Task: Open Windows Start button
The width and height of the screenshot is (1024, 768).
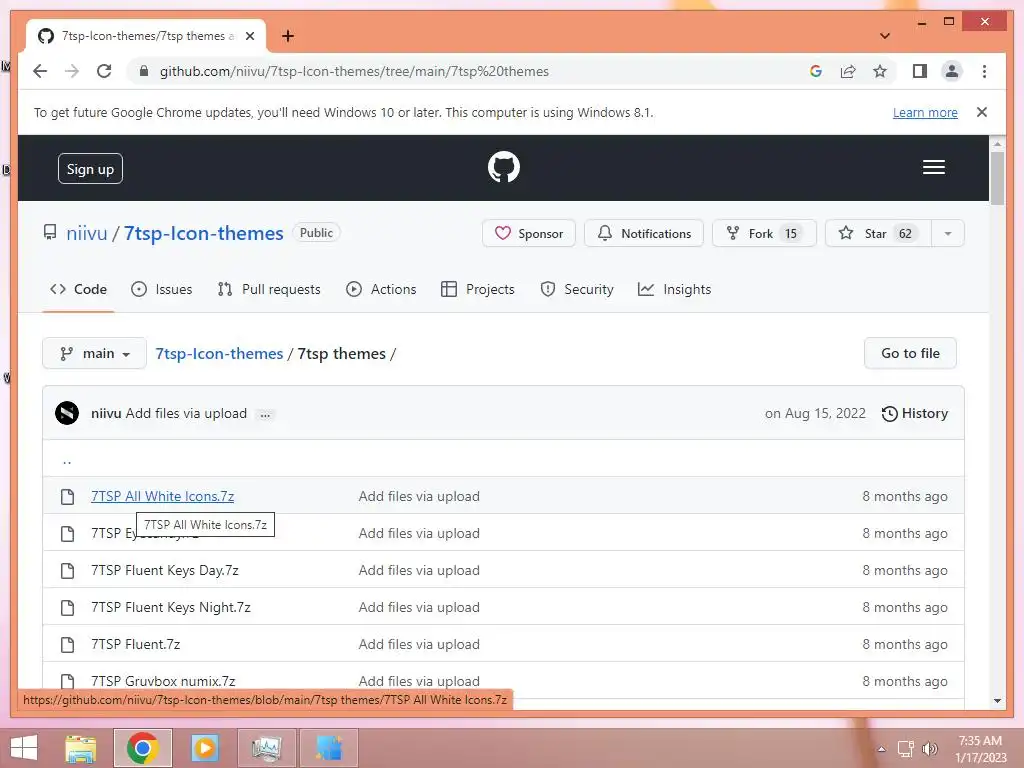Action: [24, 748]
